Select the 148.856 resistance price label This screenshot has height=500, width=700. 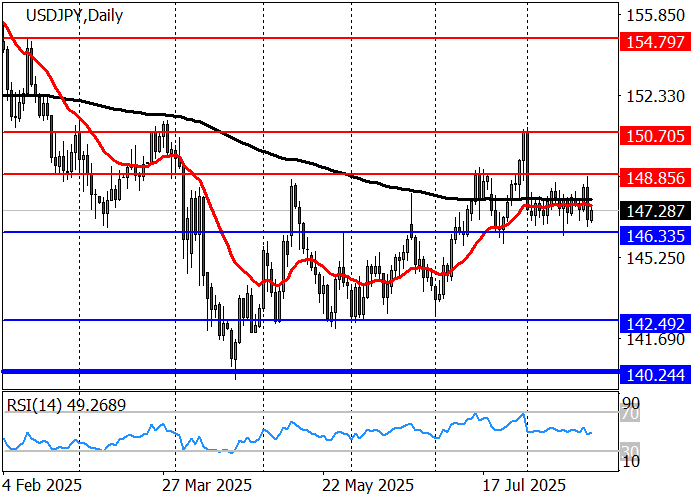click(655, 178)
